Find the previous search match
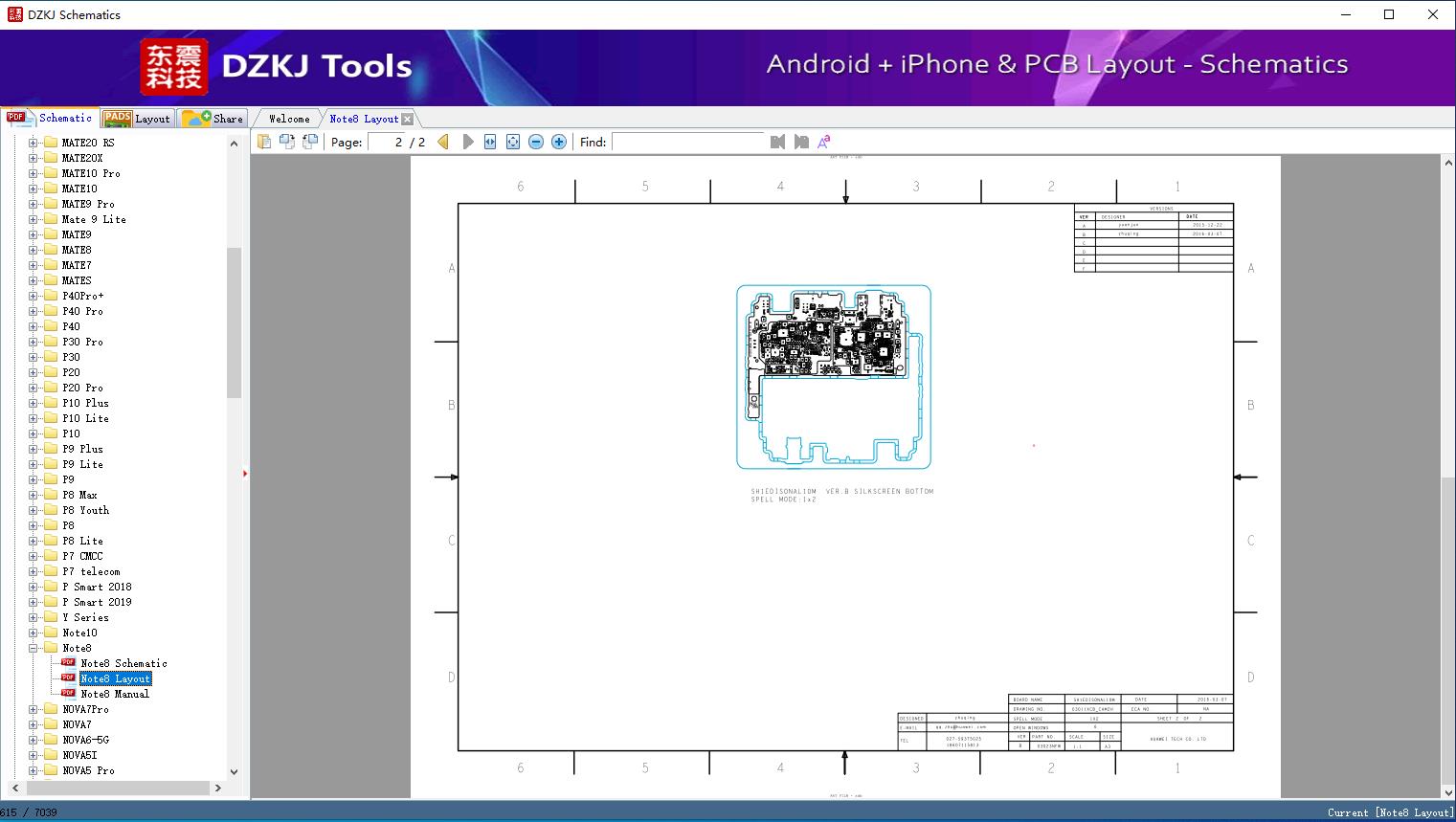The height and width of the screenshot is (822, 1456). pos(777,142)
